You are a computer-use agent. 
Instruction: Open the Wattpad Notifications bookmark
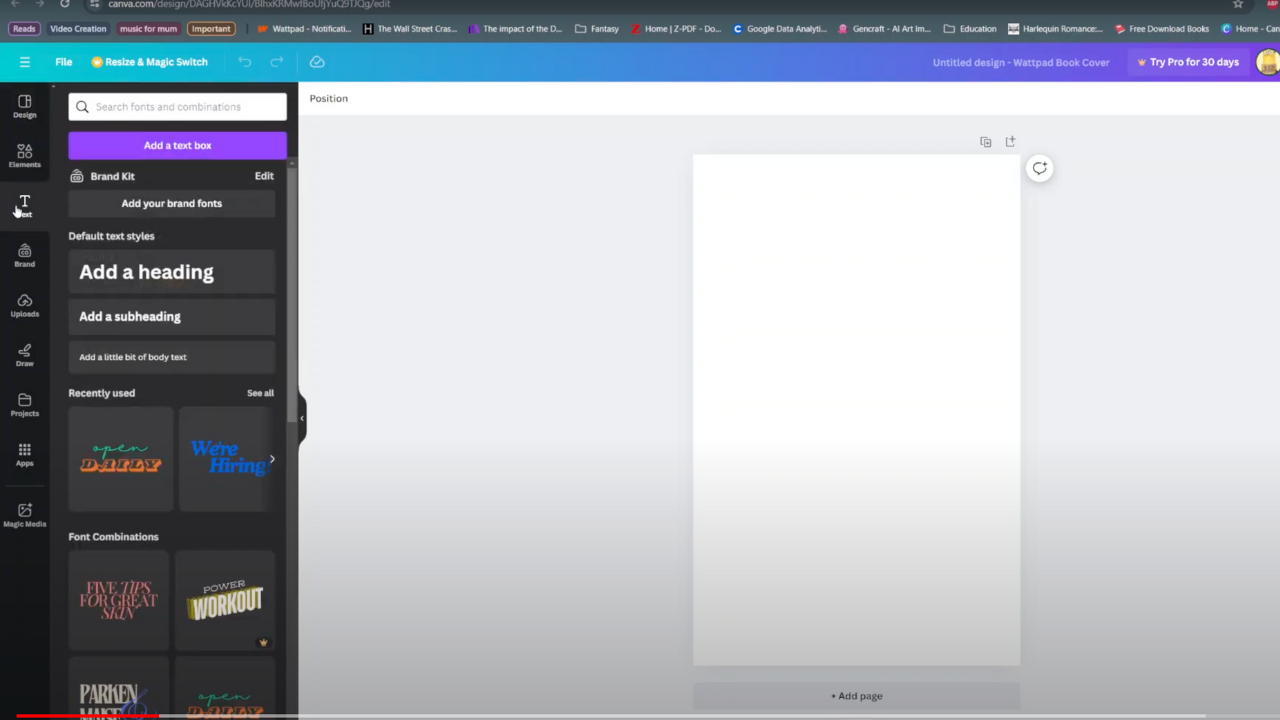(305, 29)
